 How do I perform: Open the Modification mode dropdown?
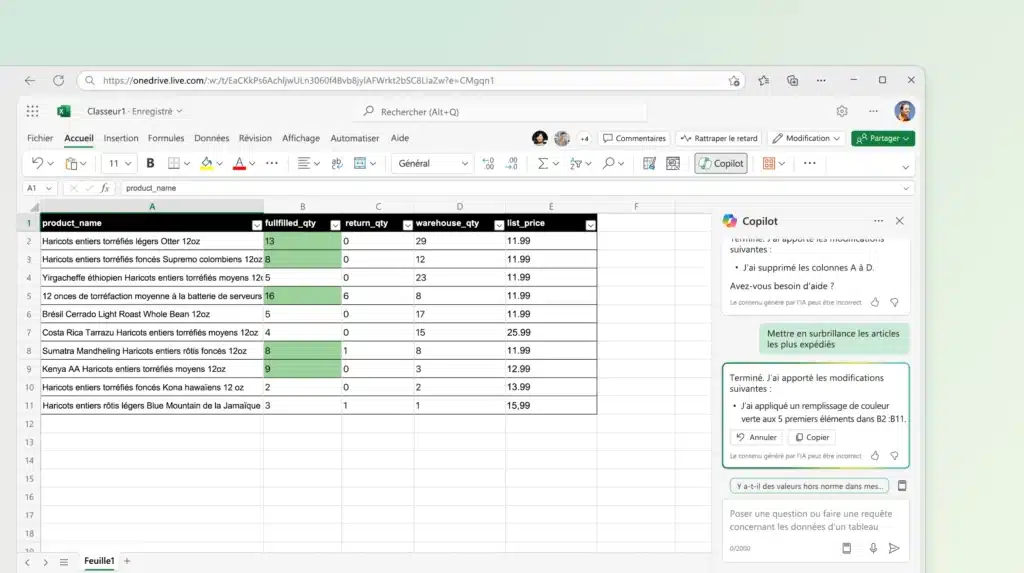(x=807, y=139)
